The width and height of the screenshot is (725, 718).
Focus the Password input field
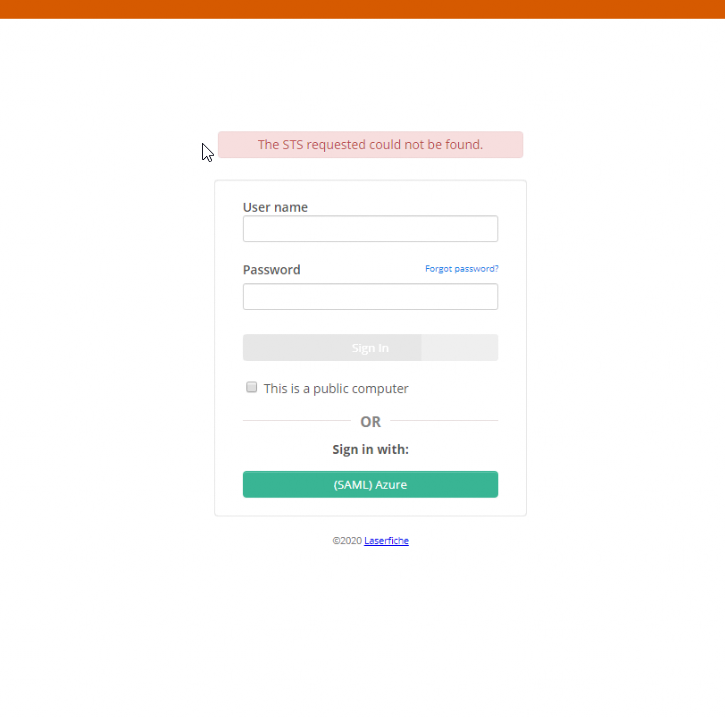coord(370,297)
